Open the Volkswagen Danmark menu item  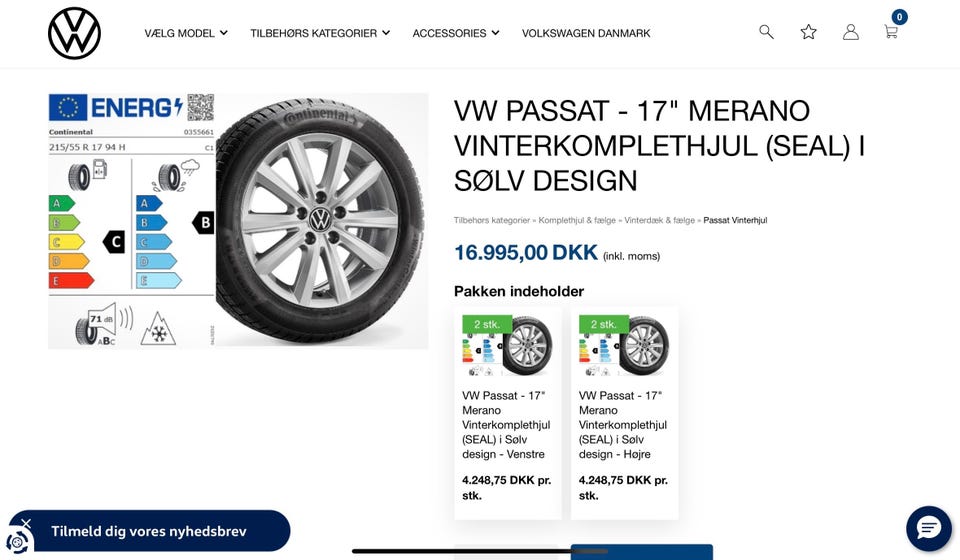pyautogui.click(x=586, y=33)
